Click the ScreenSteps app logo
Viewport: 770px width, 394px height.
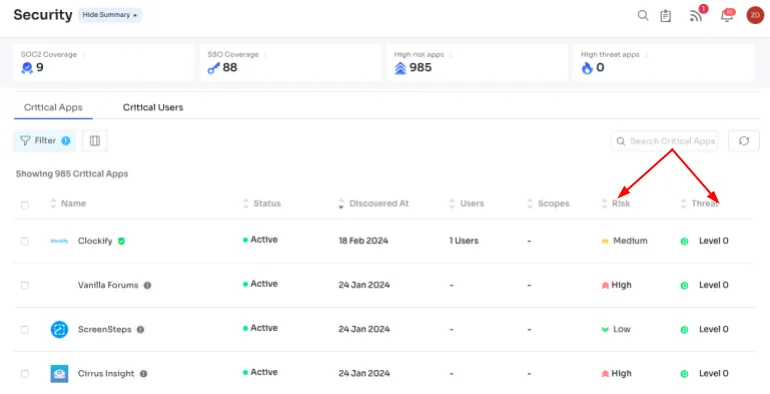coord(59,329)
